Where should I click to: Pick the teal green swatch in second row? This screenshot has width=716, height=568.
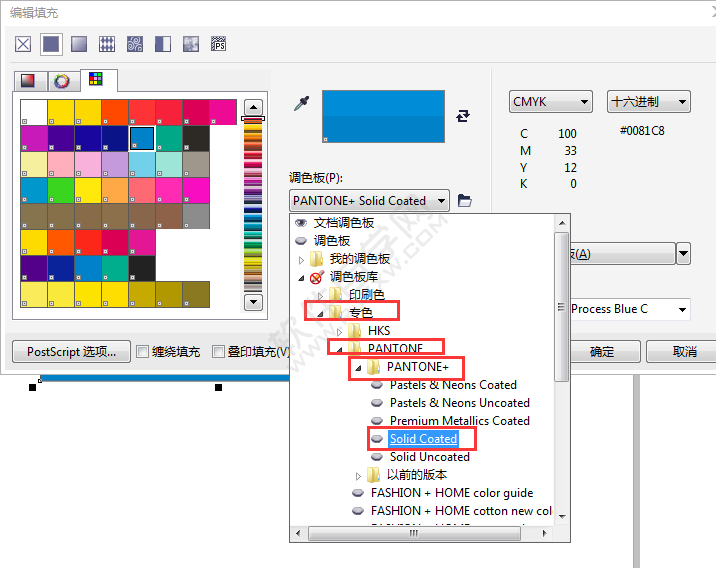(169, 138)
